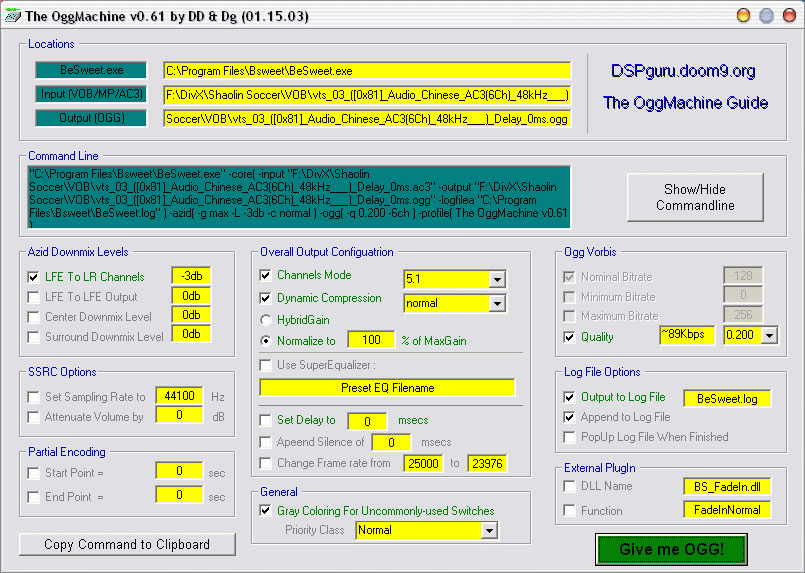Click the command line text box

point(299,197)
